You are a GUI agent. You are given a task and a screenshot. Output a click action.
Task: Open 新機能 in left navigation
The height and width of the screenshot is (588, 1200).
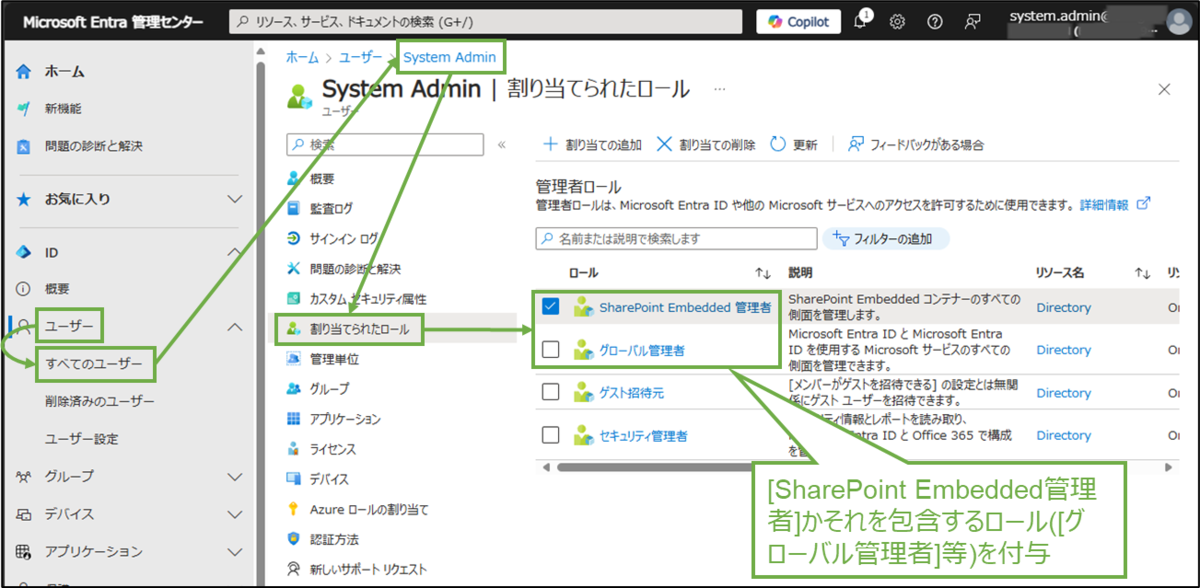coord(63,108)
